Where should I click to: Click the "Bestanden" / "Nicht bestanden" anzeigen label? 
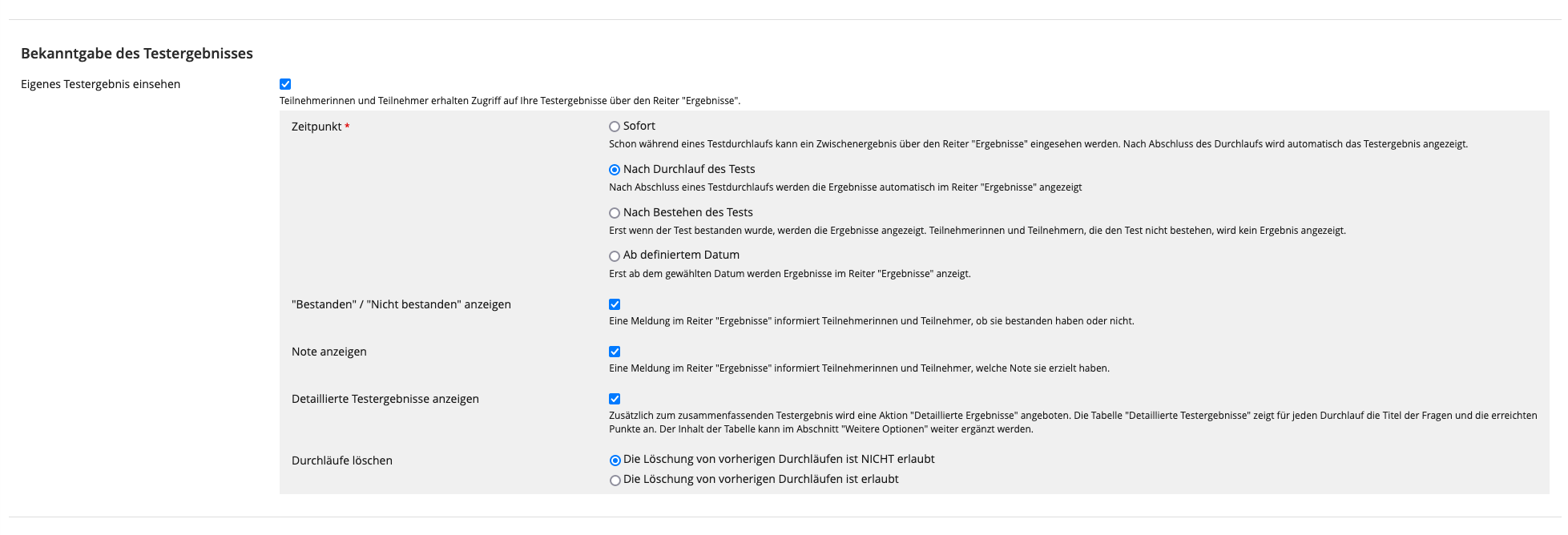401,304
